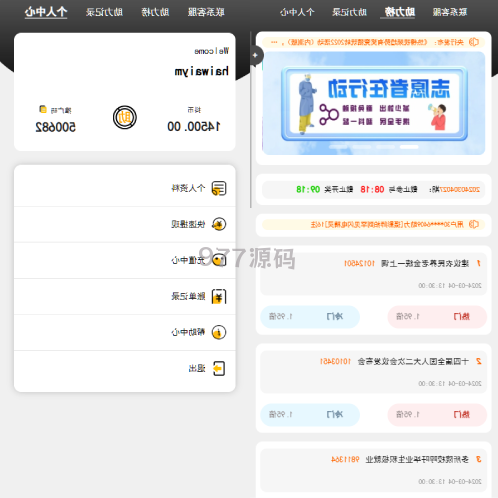Select active 助力榜 tab on ranking page
The image size is (498, 498).
pyautogui.click(x=399, y=12)
